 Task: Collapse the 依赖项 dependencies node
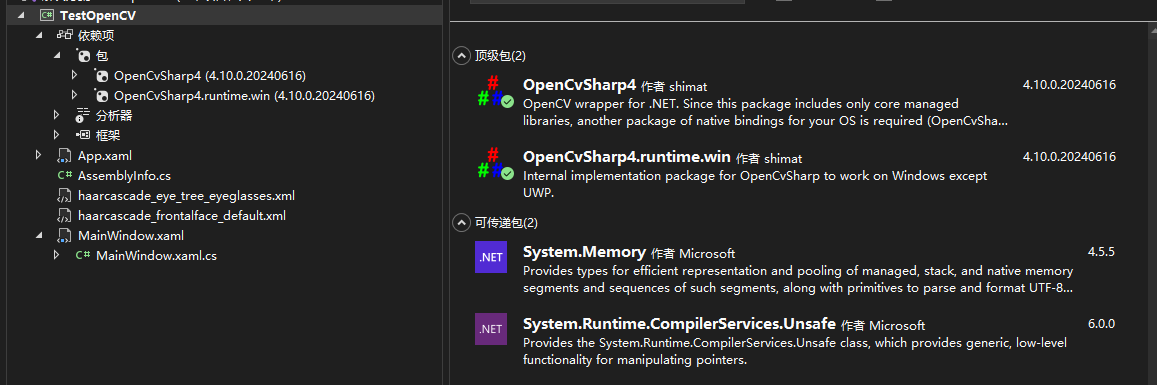coord(38,35)
